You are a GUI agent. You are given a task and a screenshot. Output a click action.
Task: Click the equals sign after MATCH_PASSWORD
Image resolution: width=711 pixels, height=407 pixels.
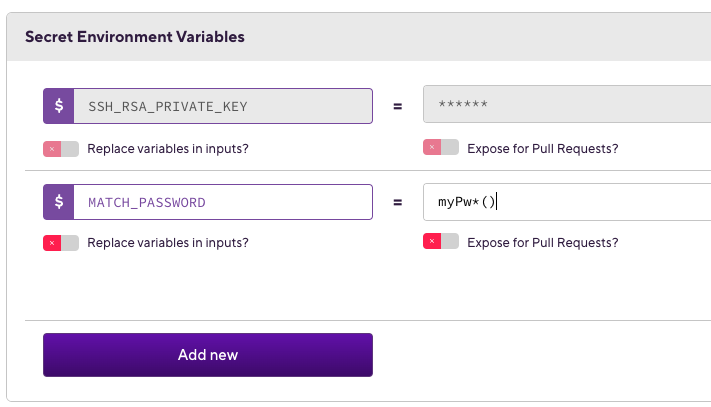[x=397, y=202]
